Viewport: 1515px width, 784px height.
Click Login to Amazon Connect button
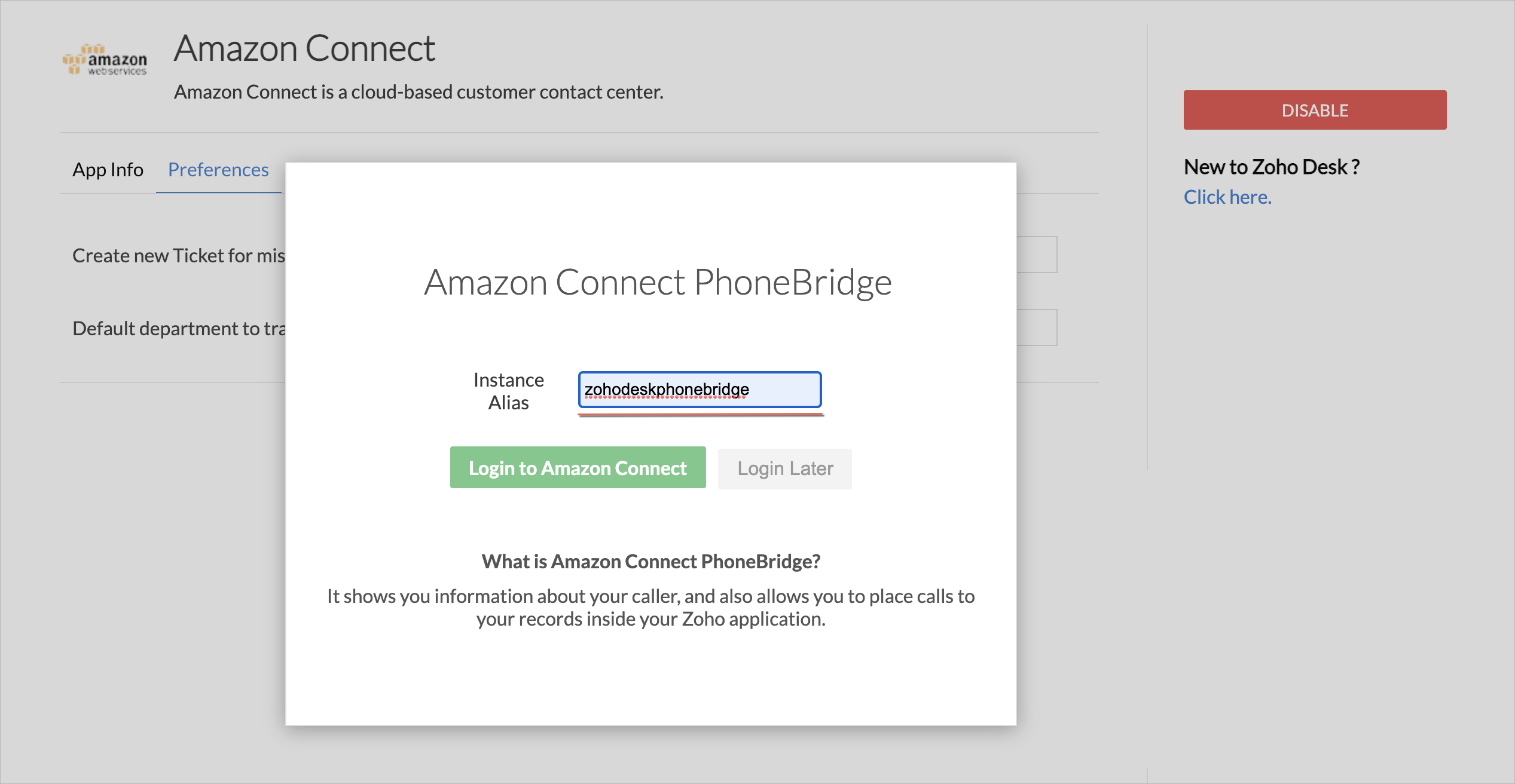578,468
